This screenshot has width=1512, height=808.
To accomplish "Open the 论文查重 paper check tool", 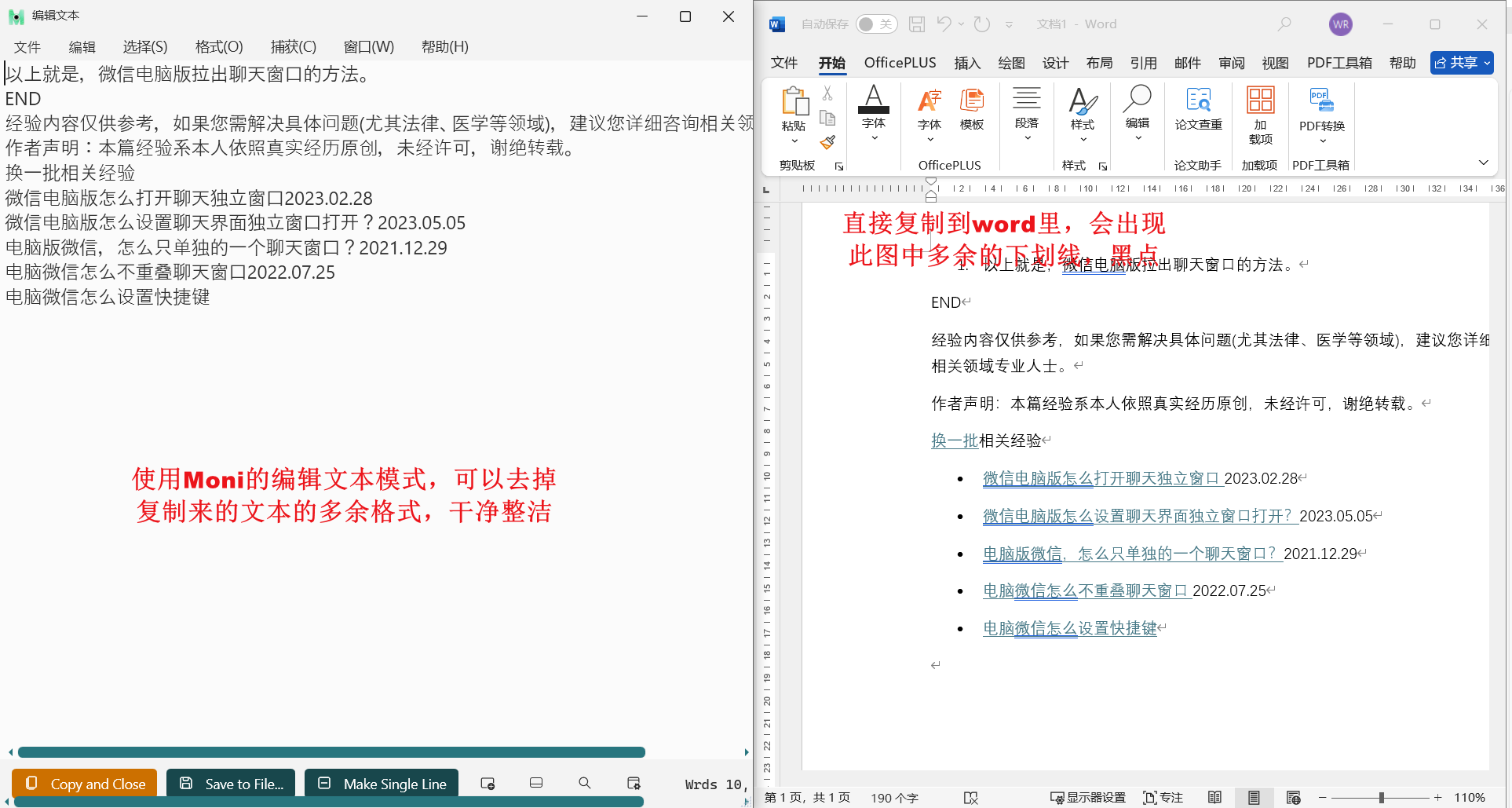I will [1198, 108].
